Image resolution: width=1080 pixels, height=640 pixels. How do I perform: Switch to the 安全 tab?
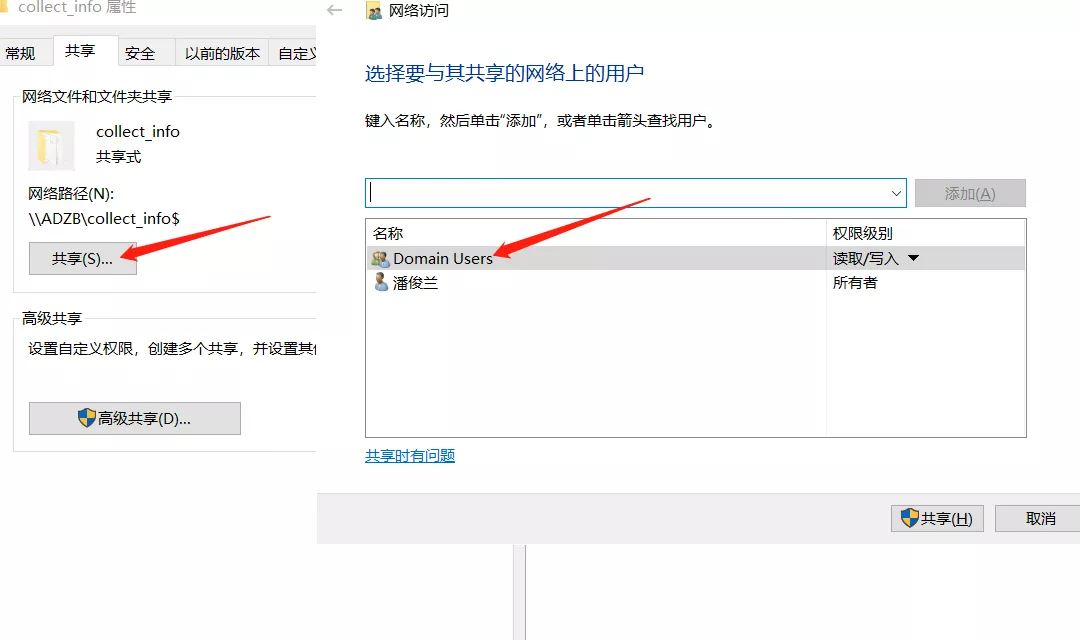[x=140, y=53]
